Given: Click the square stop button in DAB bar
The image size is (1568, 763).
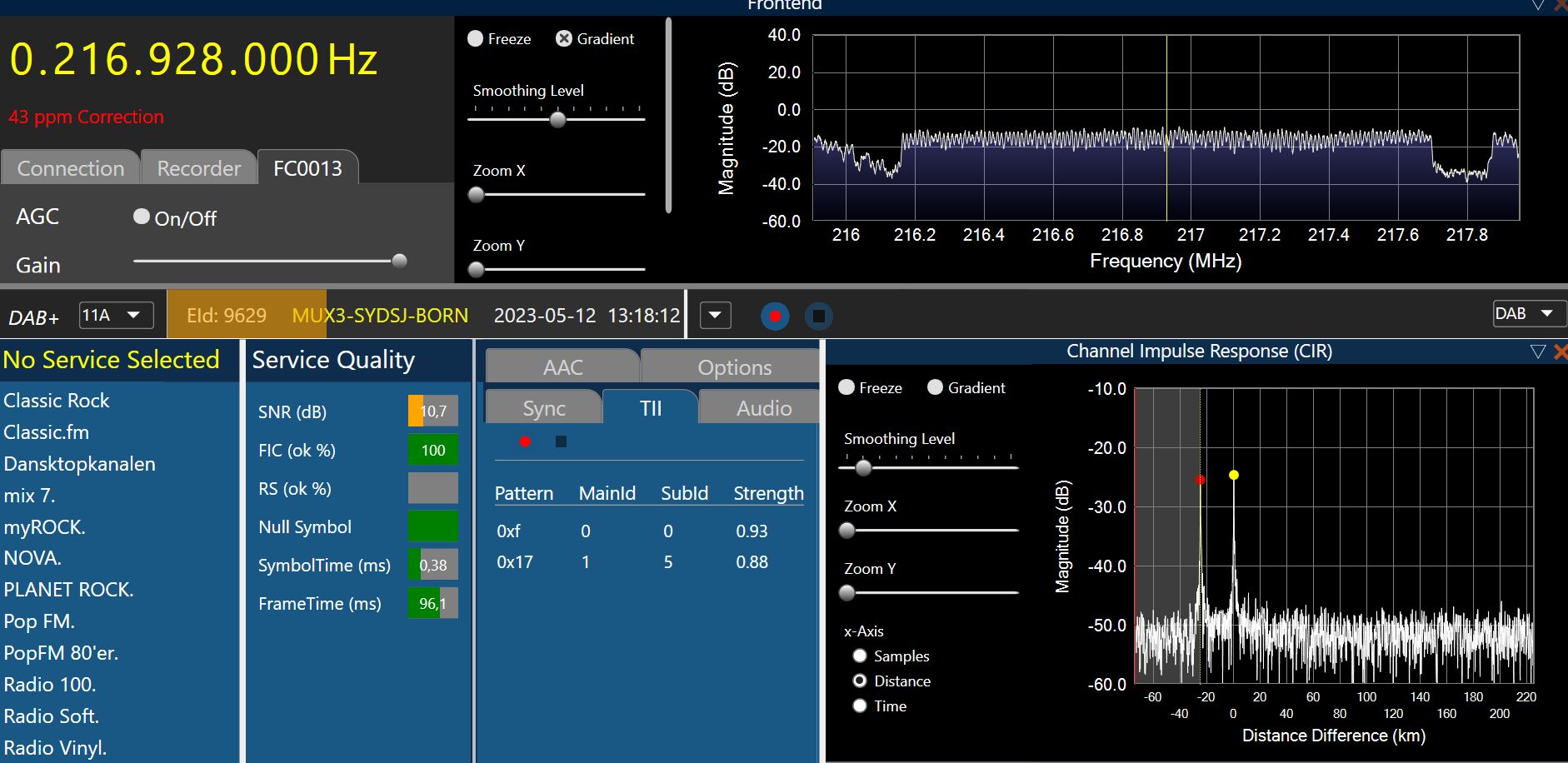Looking at the screenshot, I should click(x=819, y=317).
